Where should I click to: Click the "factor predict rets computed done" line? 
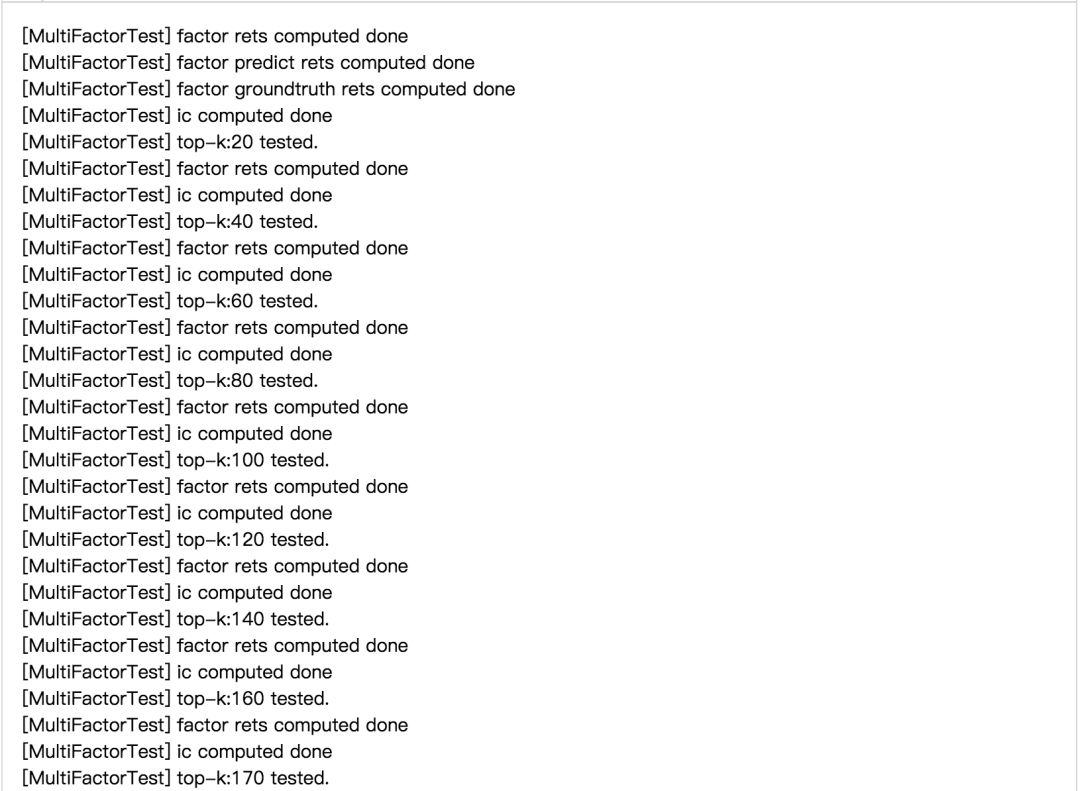[x=248, y=63]
